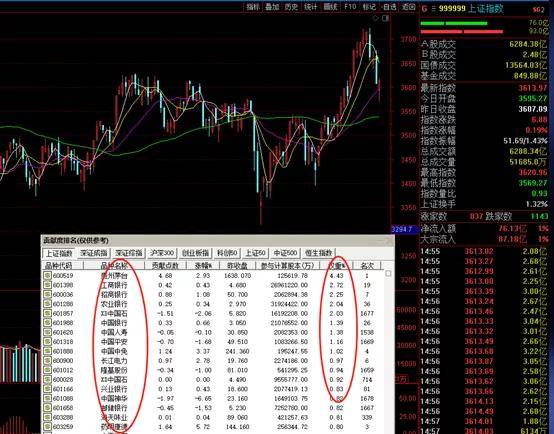Open the 指标 indicator menu
The width and height of the screenshot is (554, 434).
[253, 7]
